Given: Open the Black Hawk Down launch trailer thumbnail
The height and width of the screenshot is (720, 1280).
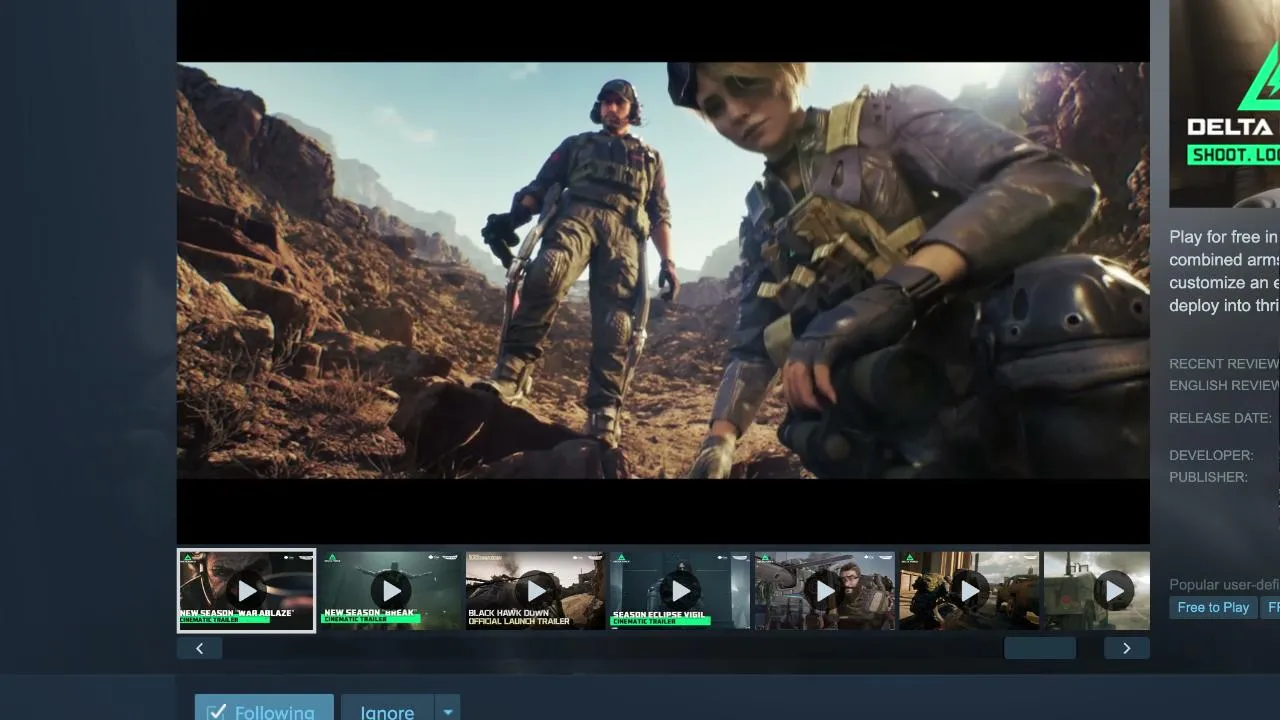Looking at the screenshot, I should coord(535,590).
